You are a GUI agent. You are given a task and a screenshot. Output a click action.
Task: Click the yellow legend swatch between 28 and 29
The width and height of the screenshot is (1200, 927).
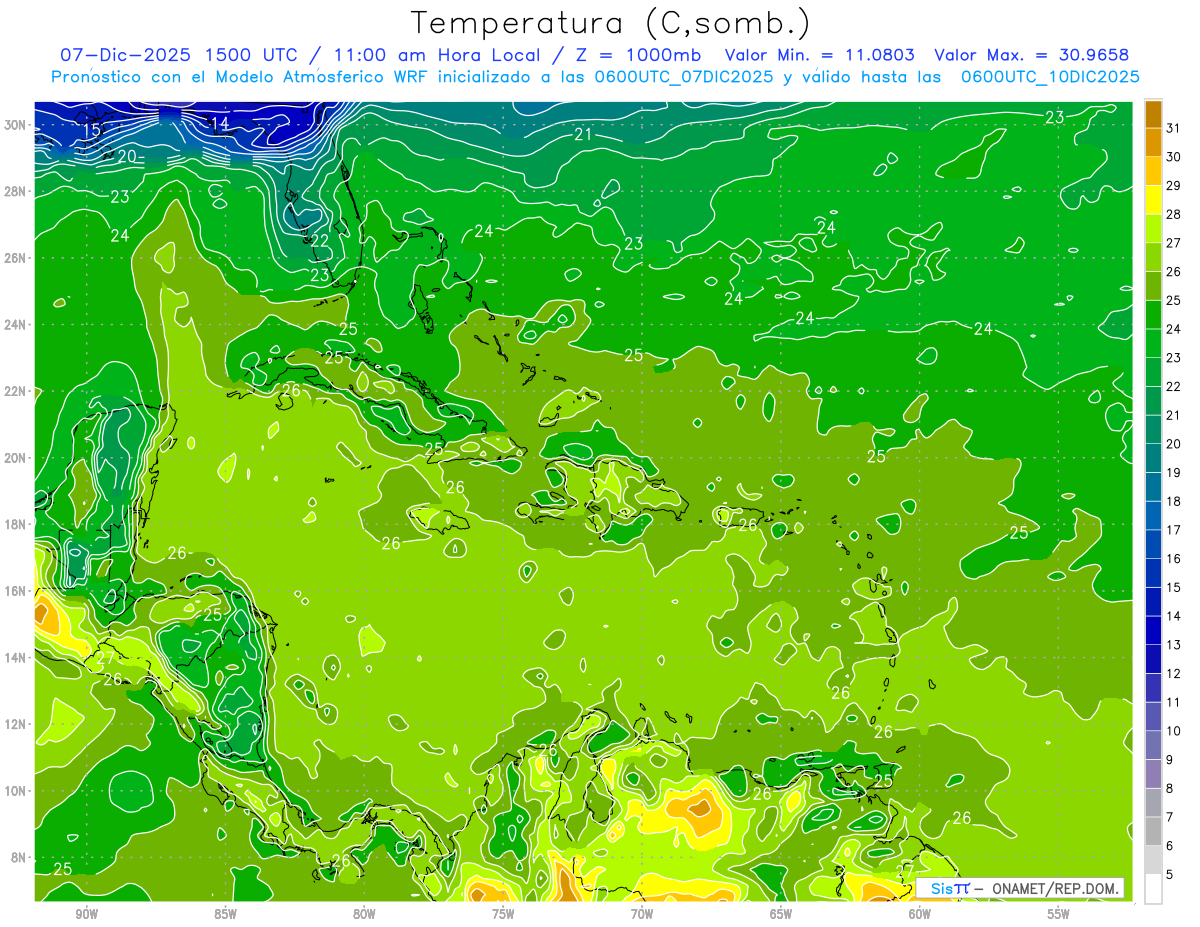click(x=1153, y=200)
